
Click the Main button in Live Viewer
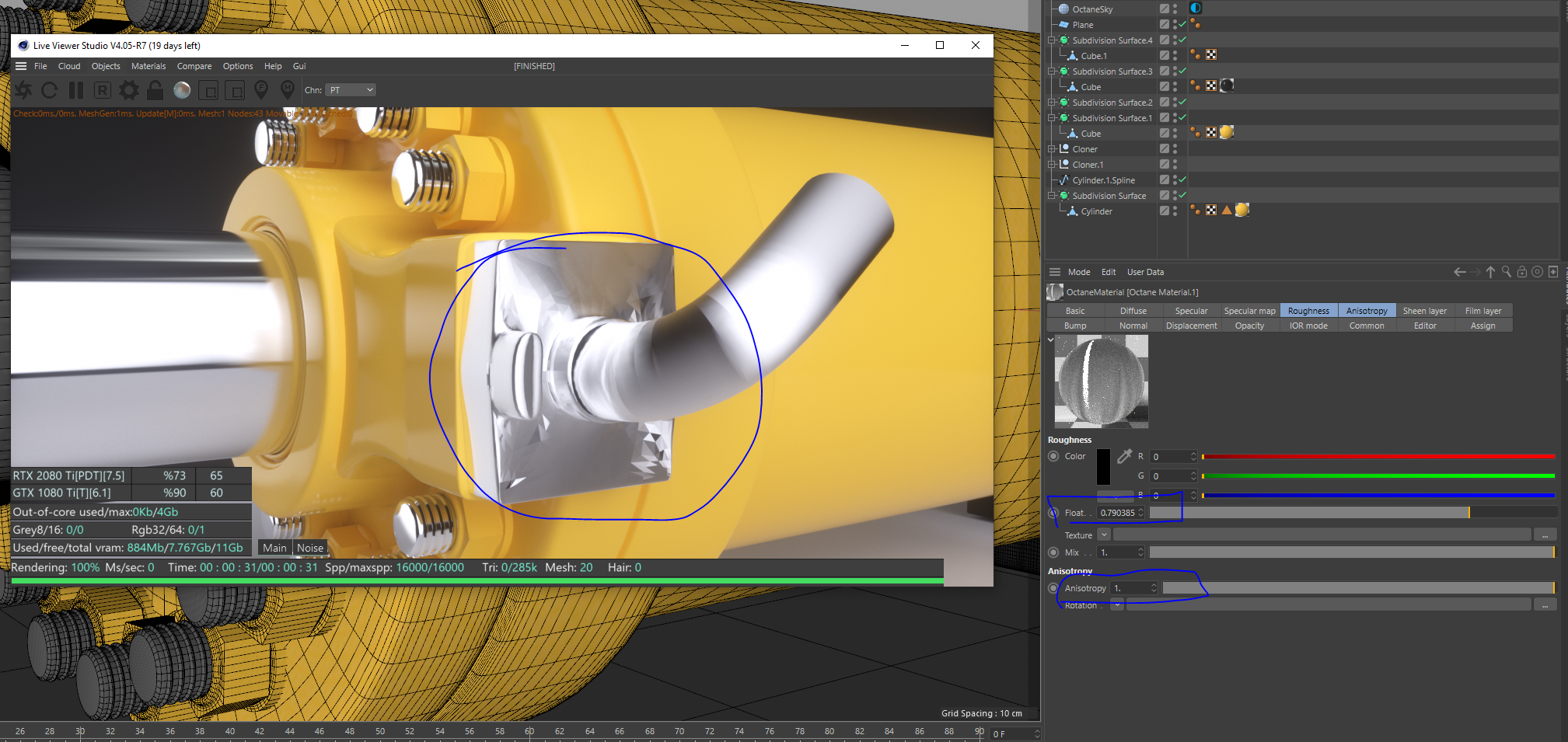[x=274, y=548]
